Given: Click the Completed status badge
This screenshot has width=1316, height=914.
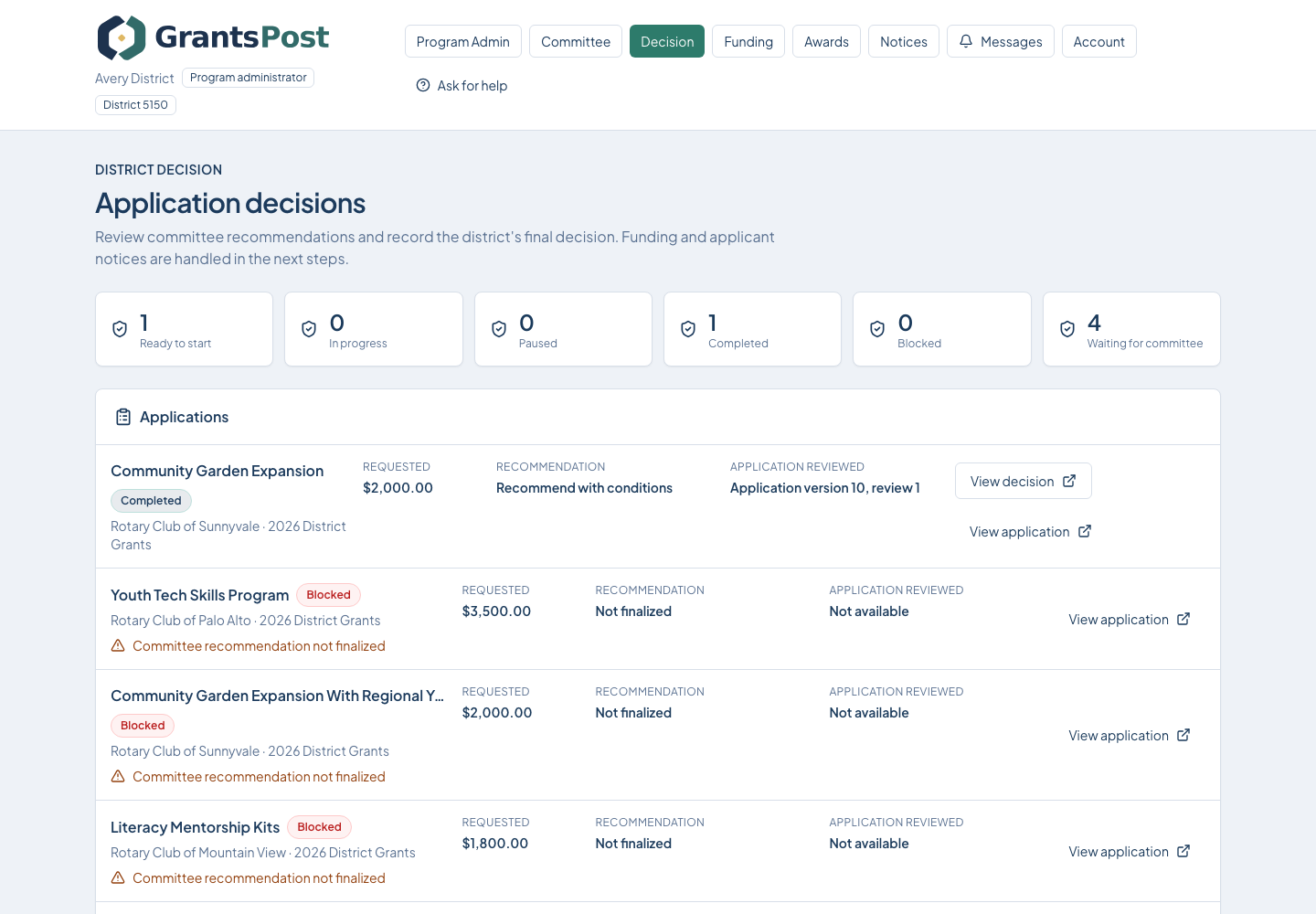Looking at the screenshot, I should point(151,501).
